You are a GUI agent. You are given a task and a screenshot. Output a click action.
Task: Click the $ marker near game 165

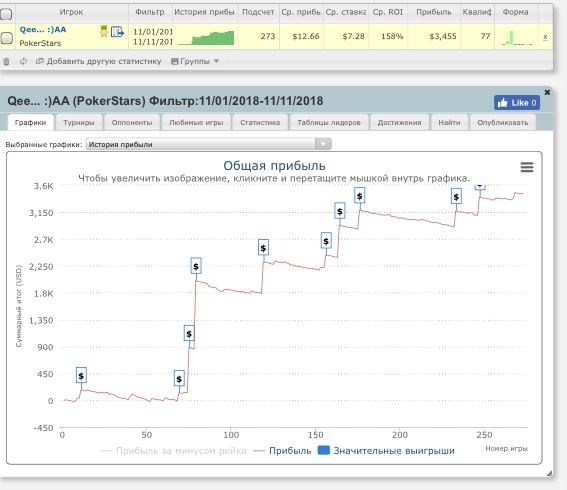[x=340, y=211]
